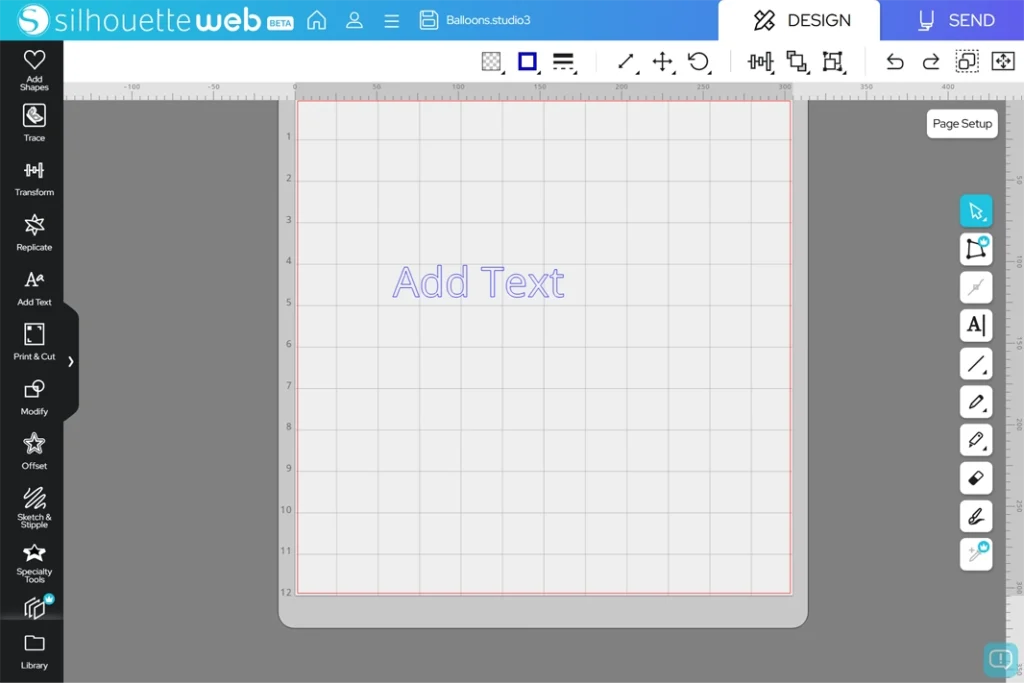This screenshot has height=683, width=1024.
Task: Open the blue line color swatch
Action: pos(527,62)
